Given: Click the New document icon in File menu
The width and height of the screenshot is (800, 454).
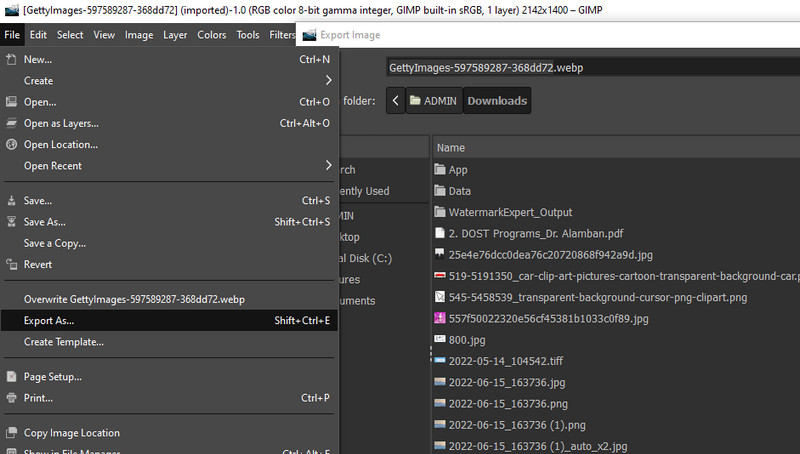Looking at the screenshot, I should tap(12, 60).
